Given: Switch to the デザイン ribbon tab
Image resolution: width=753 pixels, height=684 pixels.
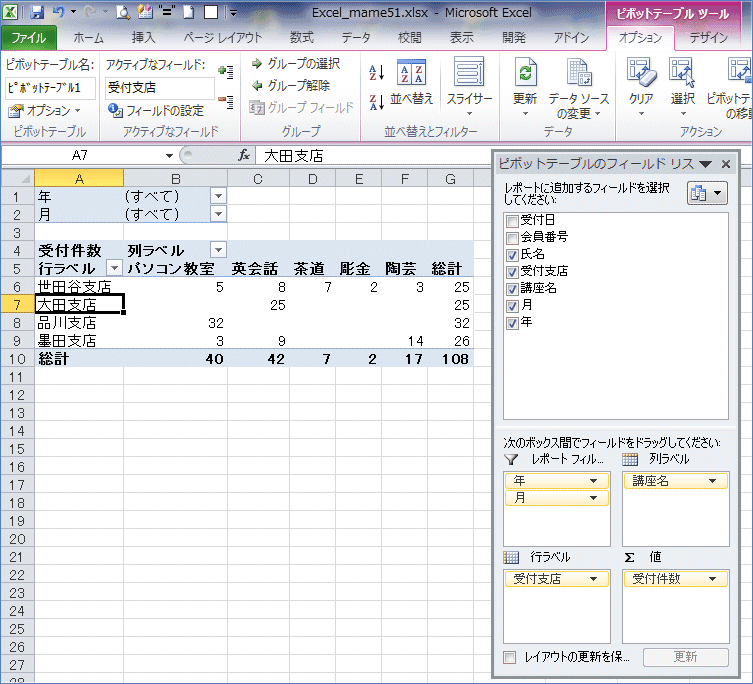Looking at the screenshot, I should coord(708,38).
